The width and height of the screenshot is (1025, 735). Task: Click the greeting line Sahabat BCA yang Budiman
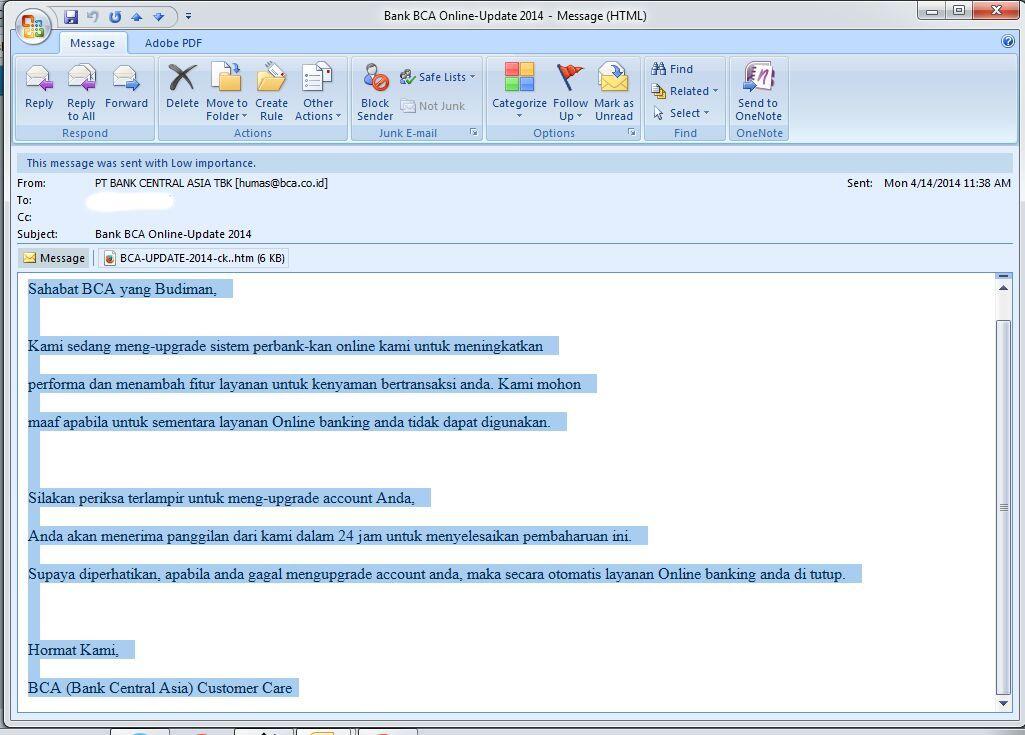point(122,289)
